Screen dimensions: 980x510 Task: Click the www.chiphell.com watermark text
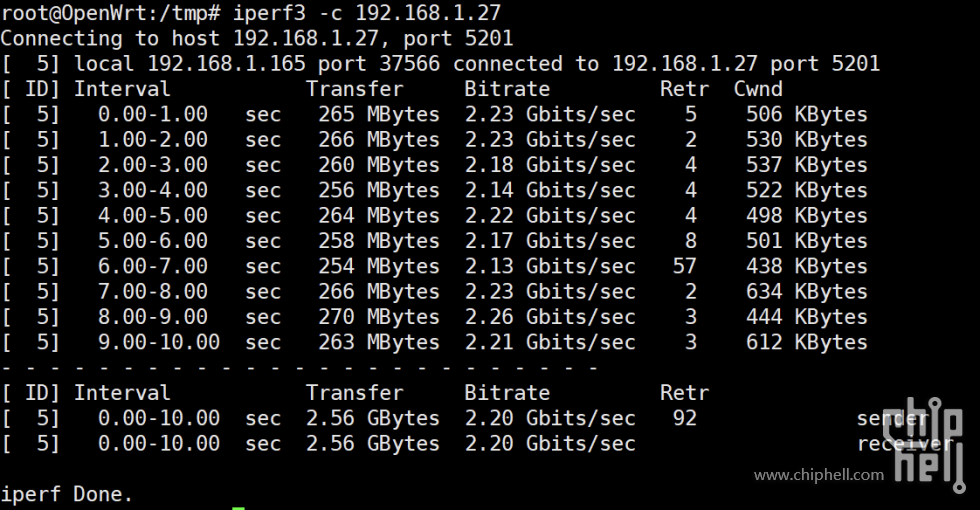[x=819, y=475]
